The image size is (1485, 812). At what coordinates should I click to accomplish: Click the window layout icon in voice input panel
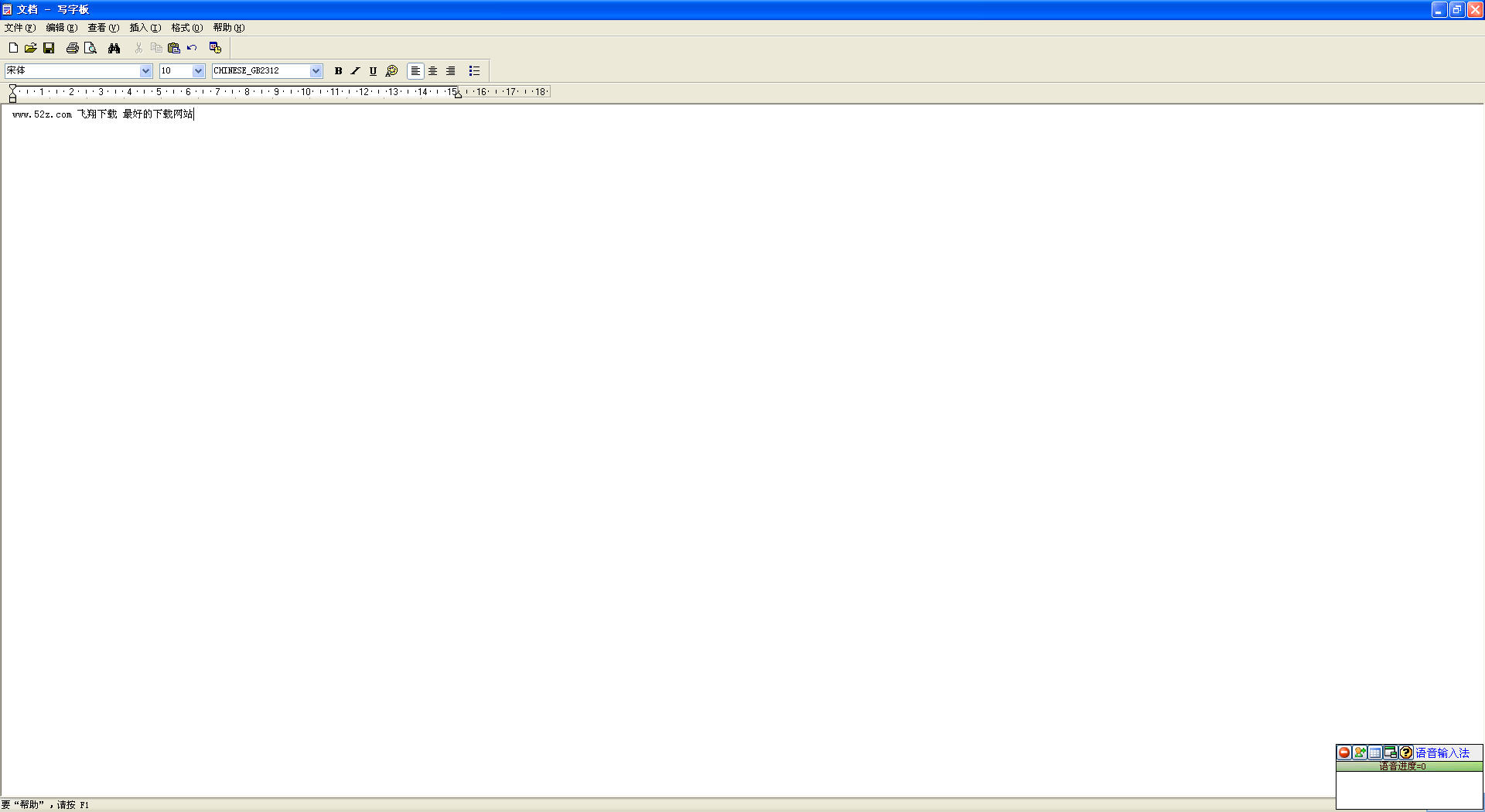pyautogui.click(x=1391, y=752)
